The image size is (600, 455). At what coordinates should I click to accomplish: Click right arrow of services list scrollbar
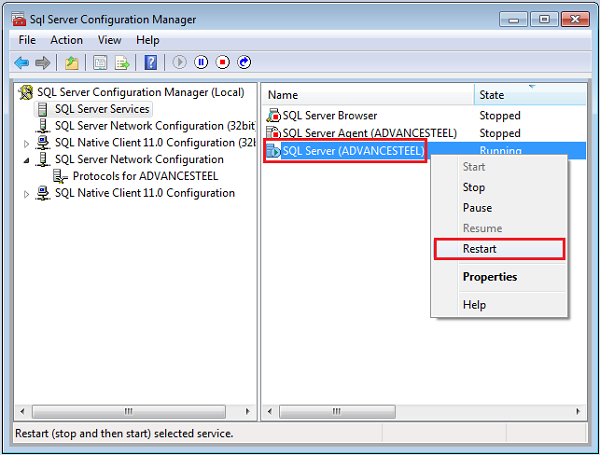578,411
